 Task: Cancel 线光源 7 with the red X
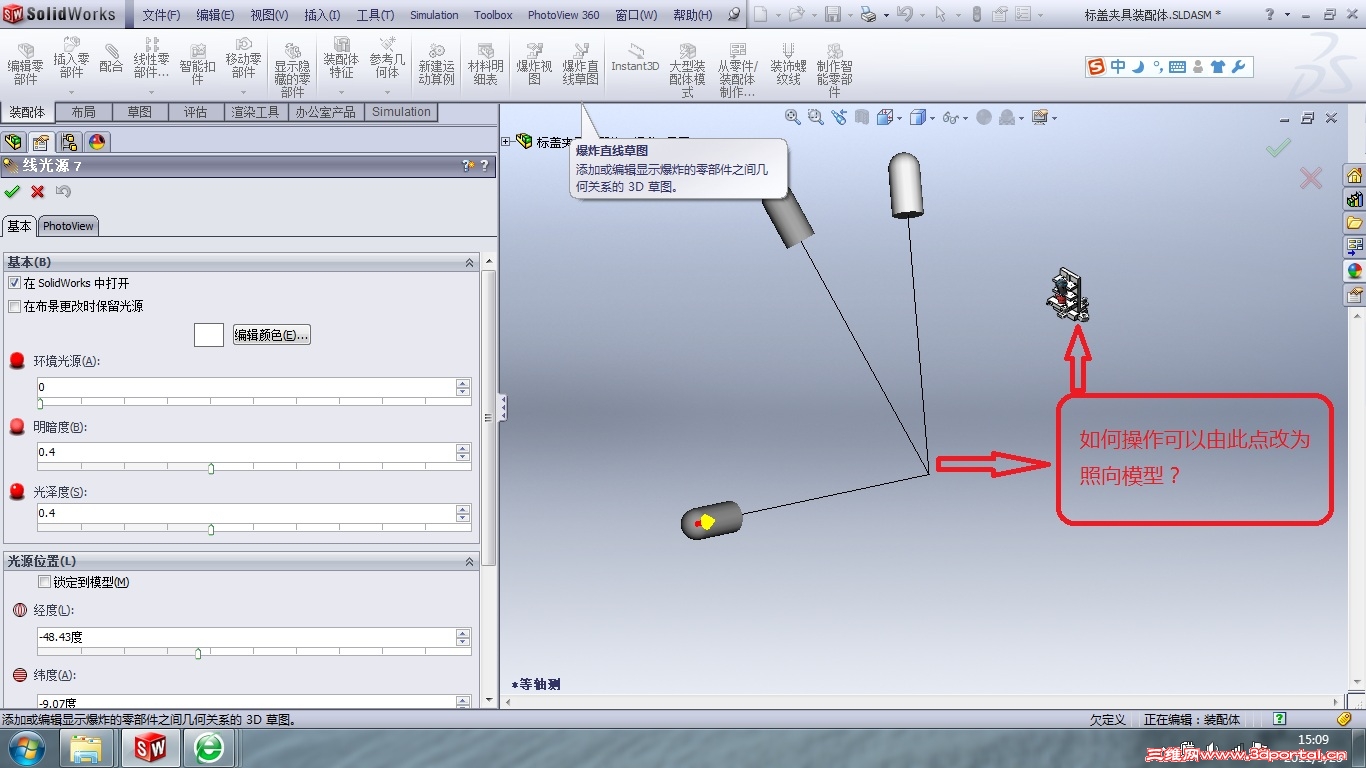[x=37, y=191]
